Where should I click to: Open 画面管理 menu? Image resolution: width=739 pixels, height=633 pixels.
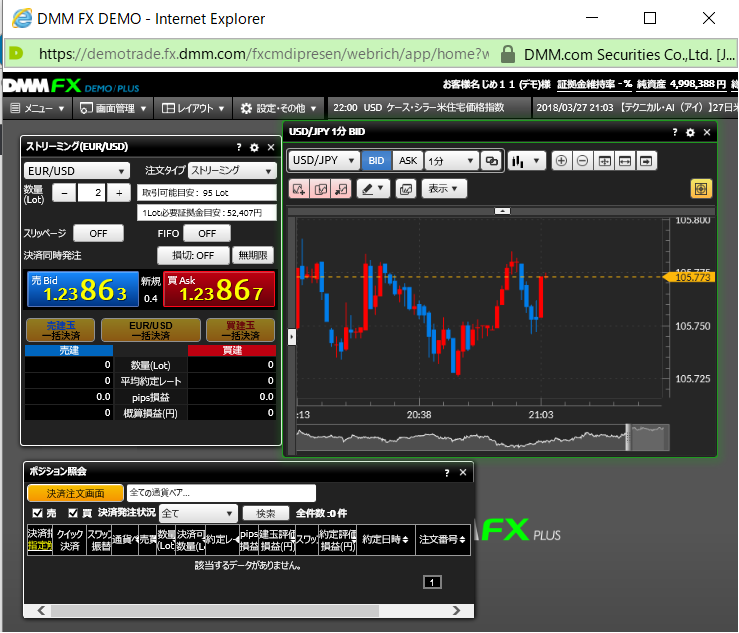113,108
